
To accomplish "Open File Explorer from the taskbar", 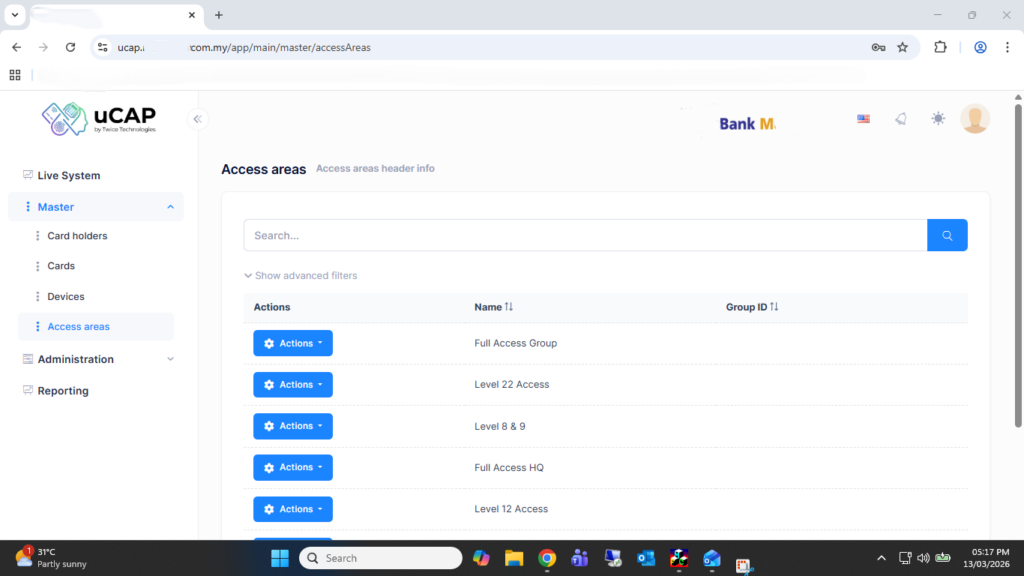I will click(x=514, y=558).
